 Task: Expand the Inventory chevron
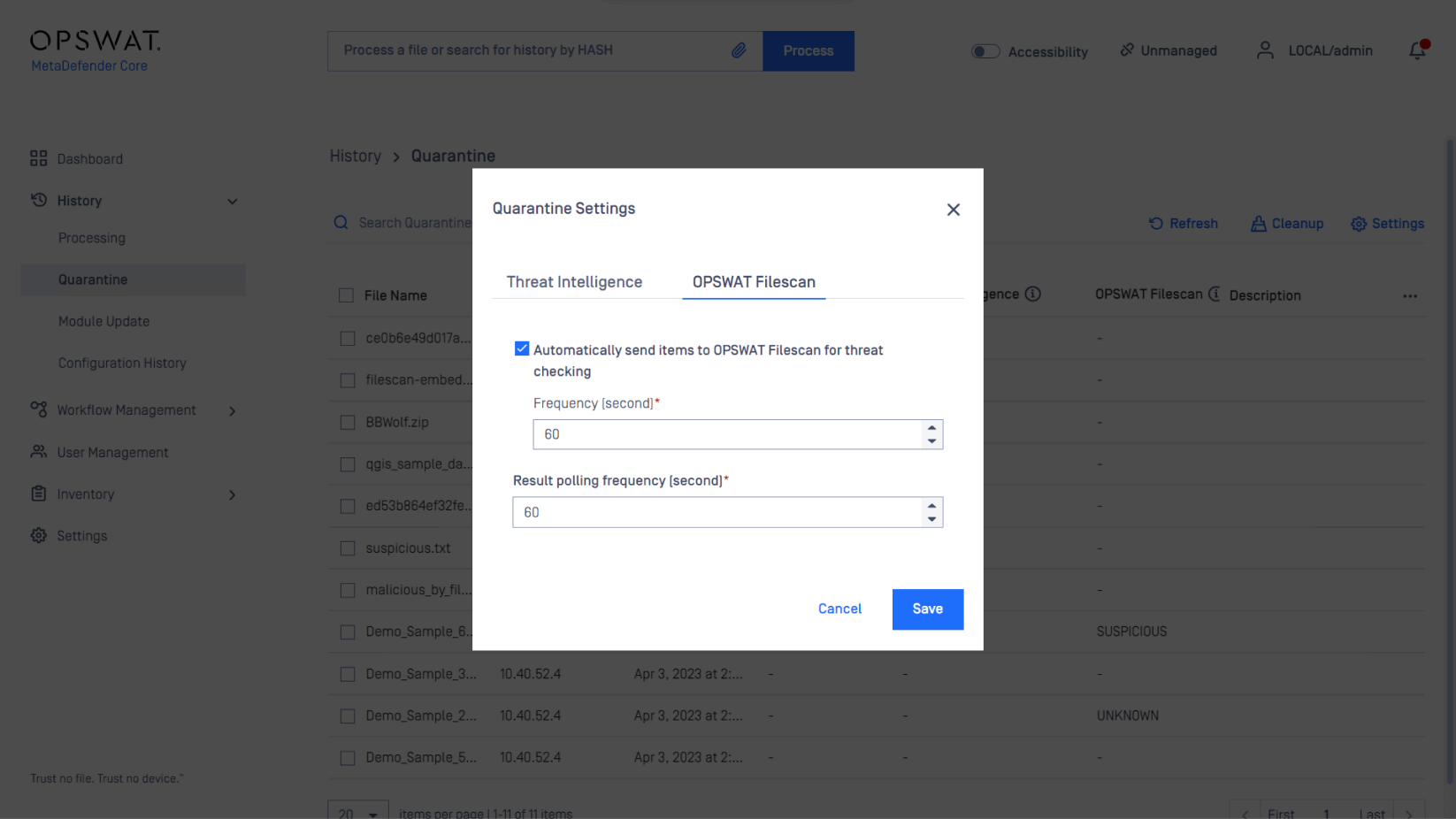[232, 494]
